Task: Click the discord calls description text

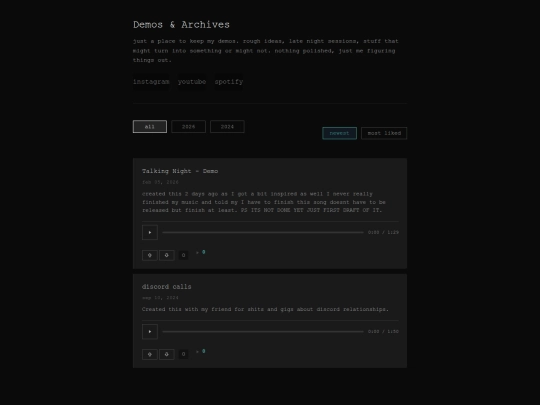Action: click(265, 309)
